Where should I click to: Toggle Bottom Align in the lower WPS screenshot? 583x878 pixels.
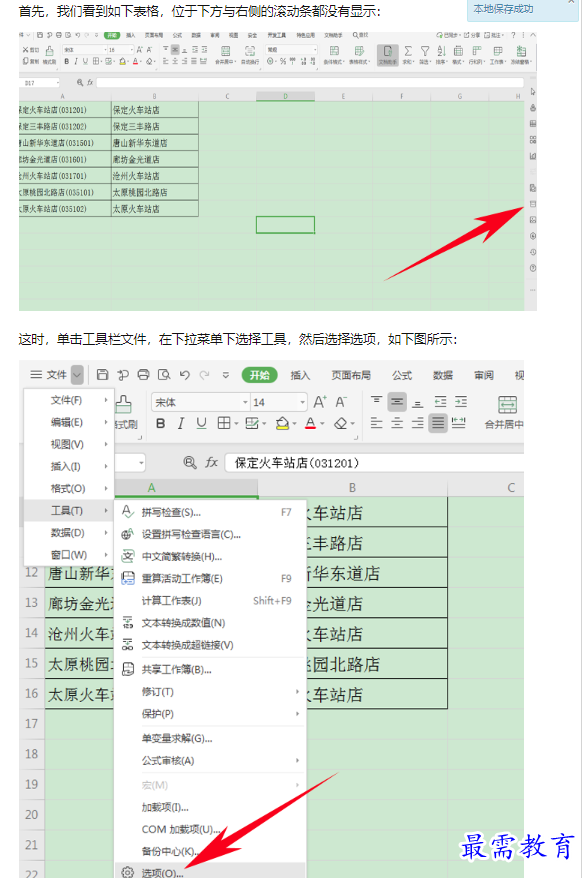tap(417, 402)
